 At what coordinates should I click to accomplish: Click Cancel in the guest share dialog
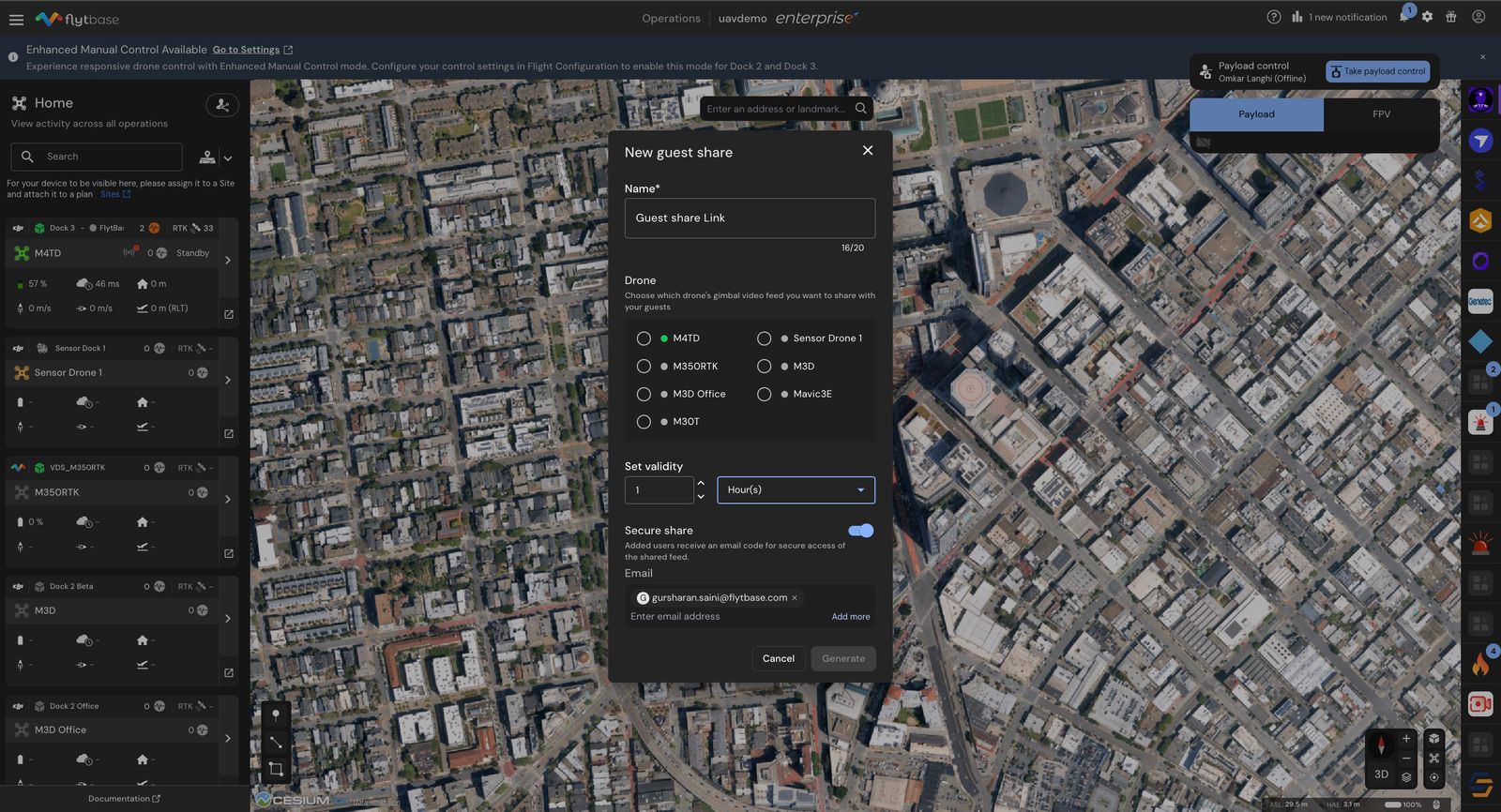(x=779, y=658)
